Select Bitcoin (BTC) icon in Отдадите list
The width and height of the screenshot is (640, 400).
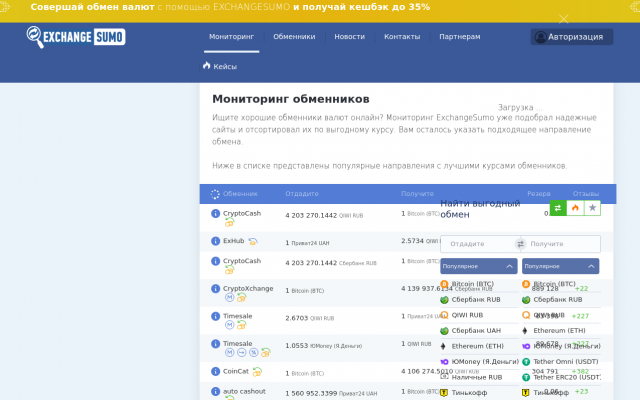(x=444, y=284)
